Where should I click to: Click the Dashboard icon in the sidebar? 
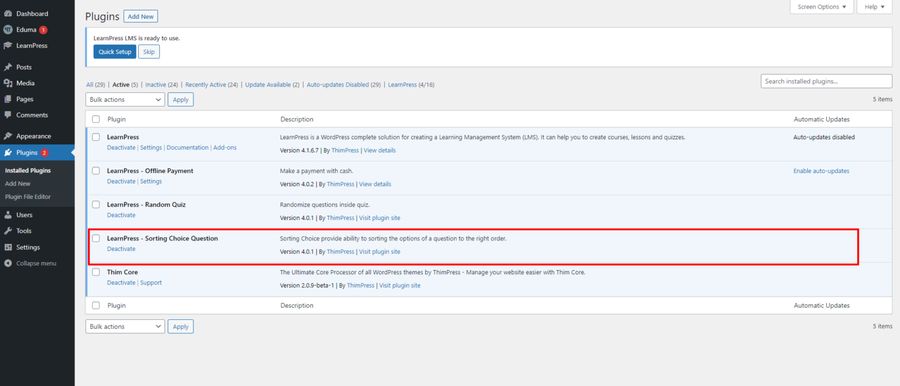[x=8, y=13]
